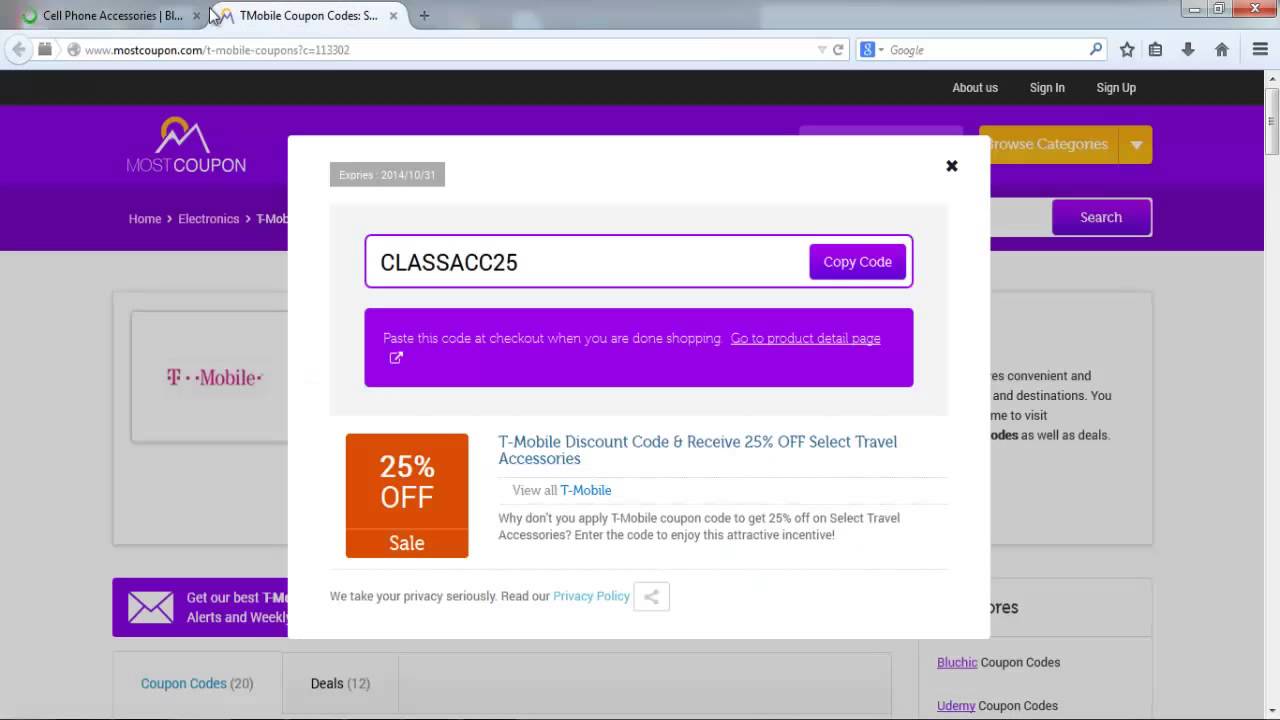Click the share icon beside Privacy Policy

point(651,597)
